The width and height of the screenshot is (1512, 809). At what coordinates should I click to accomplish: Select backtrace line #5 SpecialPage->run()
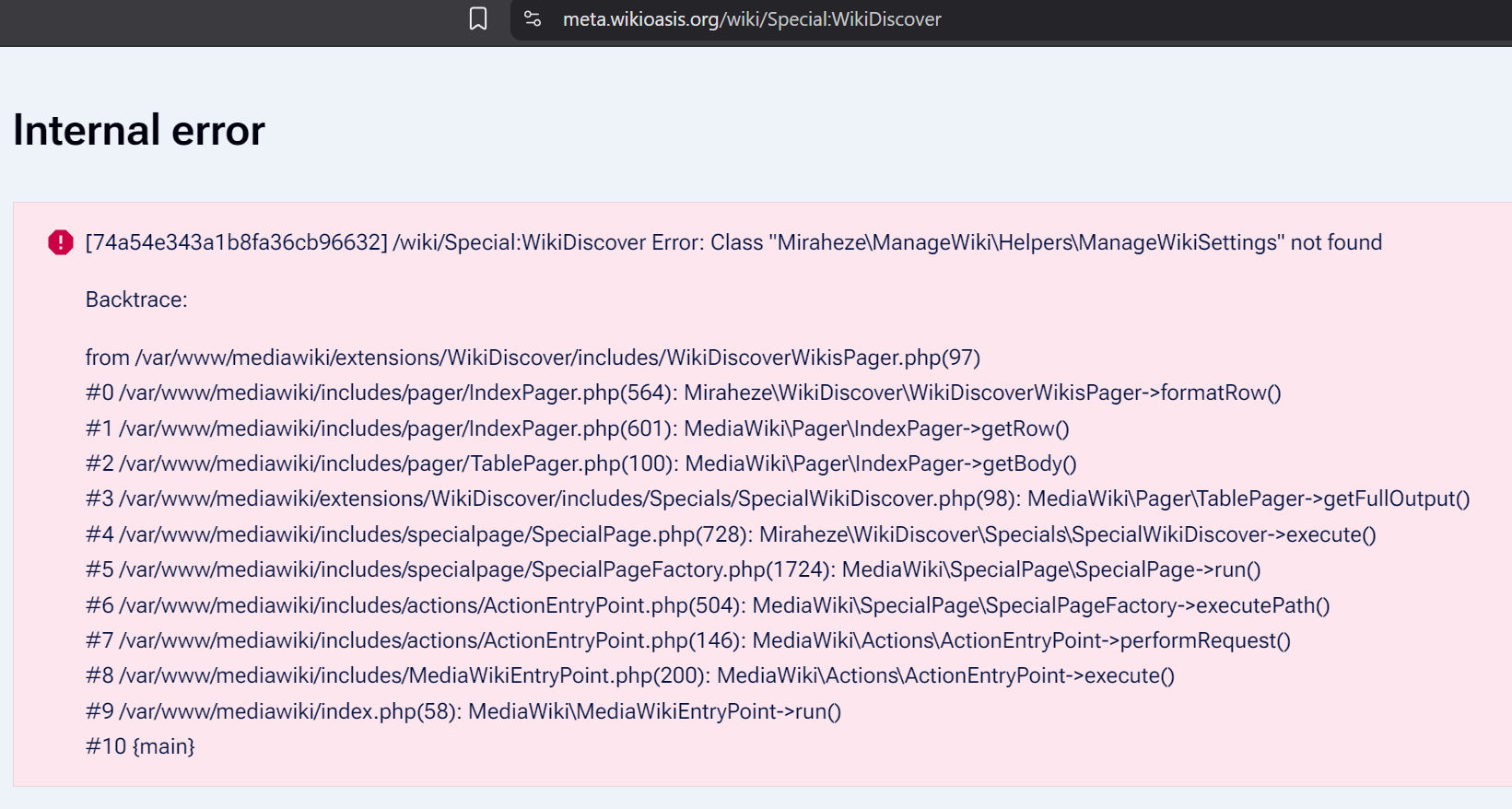(x=674, y=569)
